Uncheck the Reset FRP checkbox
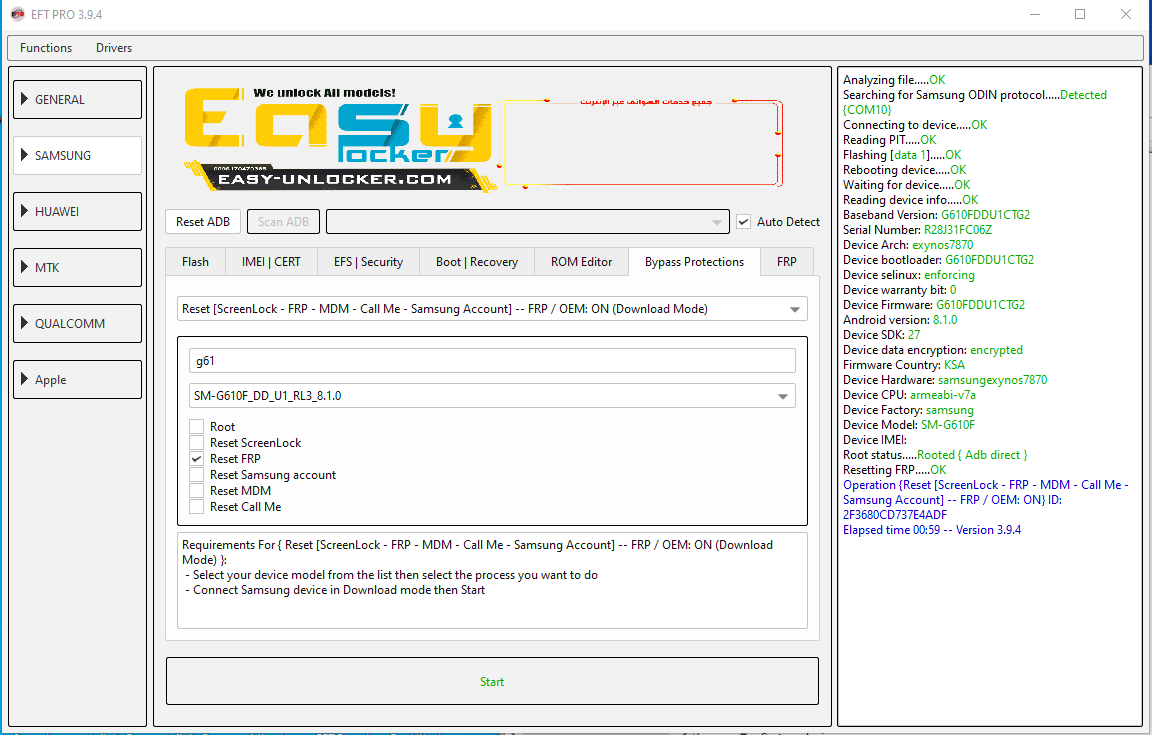The width and height of the screenshot is (1152, 735). [x=196, y=459]
